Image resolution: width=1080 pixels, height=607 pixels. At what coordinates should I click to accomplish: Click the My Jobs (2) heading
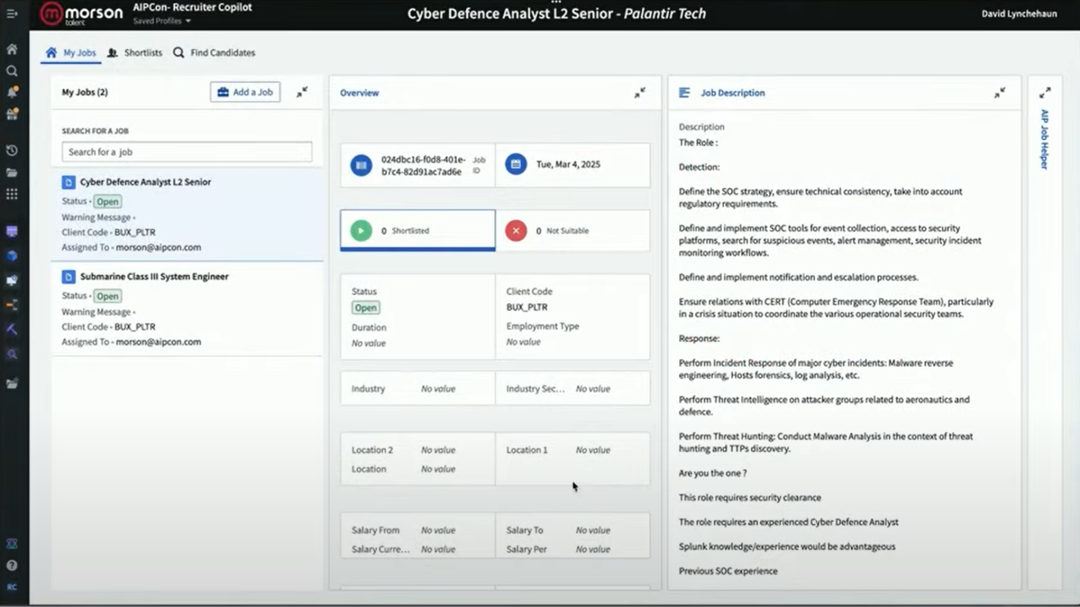click(85, 92)
